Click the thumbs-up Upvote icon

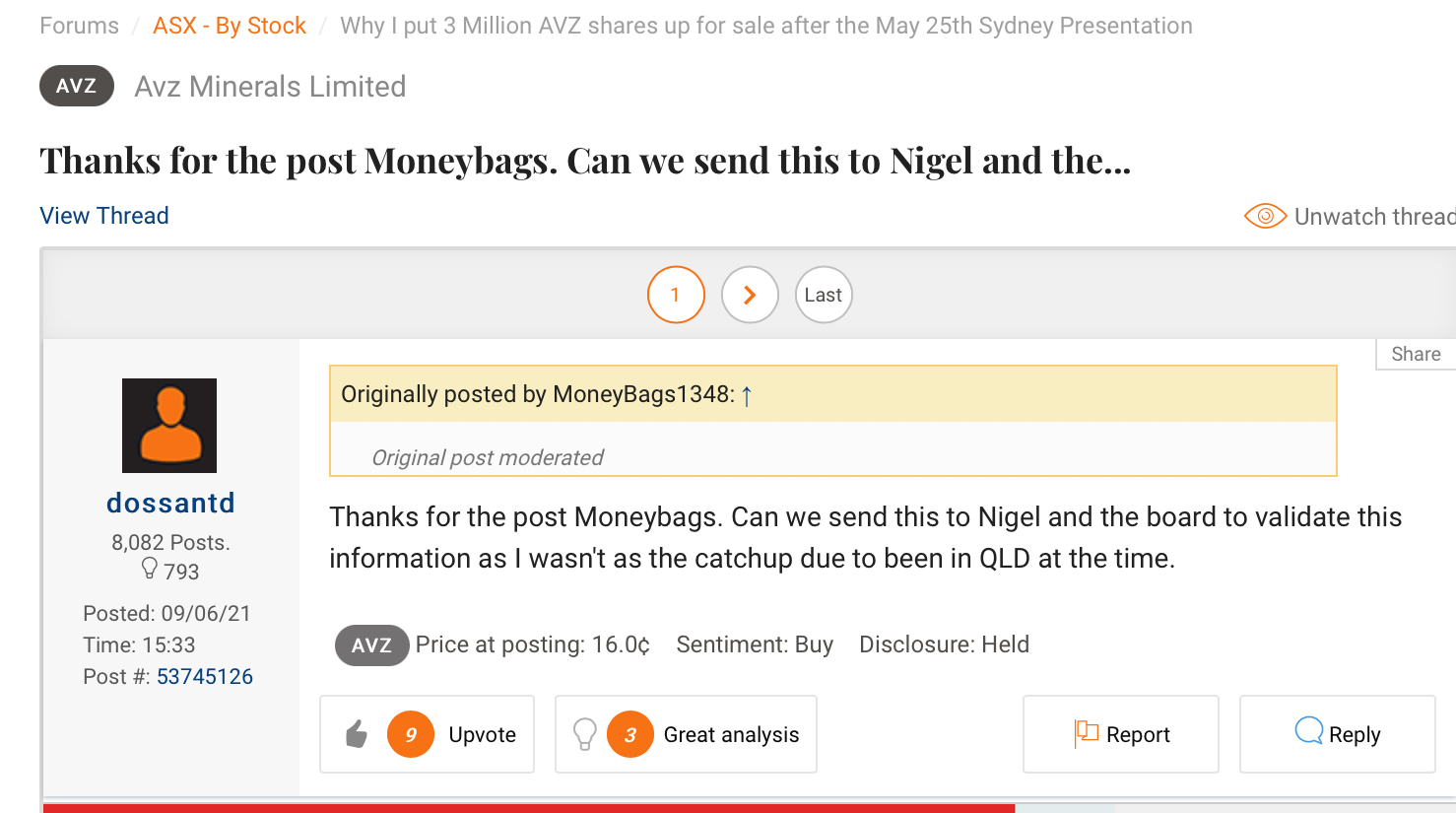click(357, 734)
